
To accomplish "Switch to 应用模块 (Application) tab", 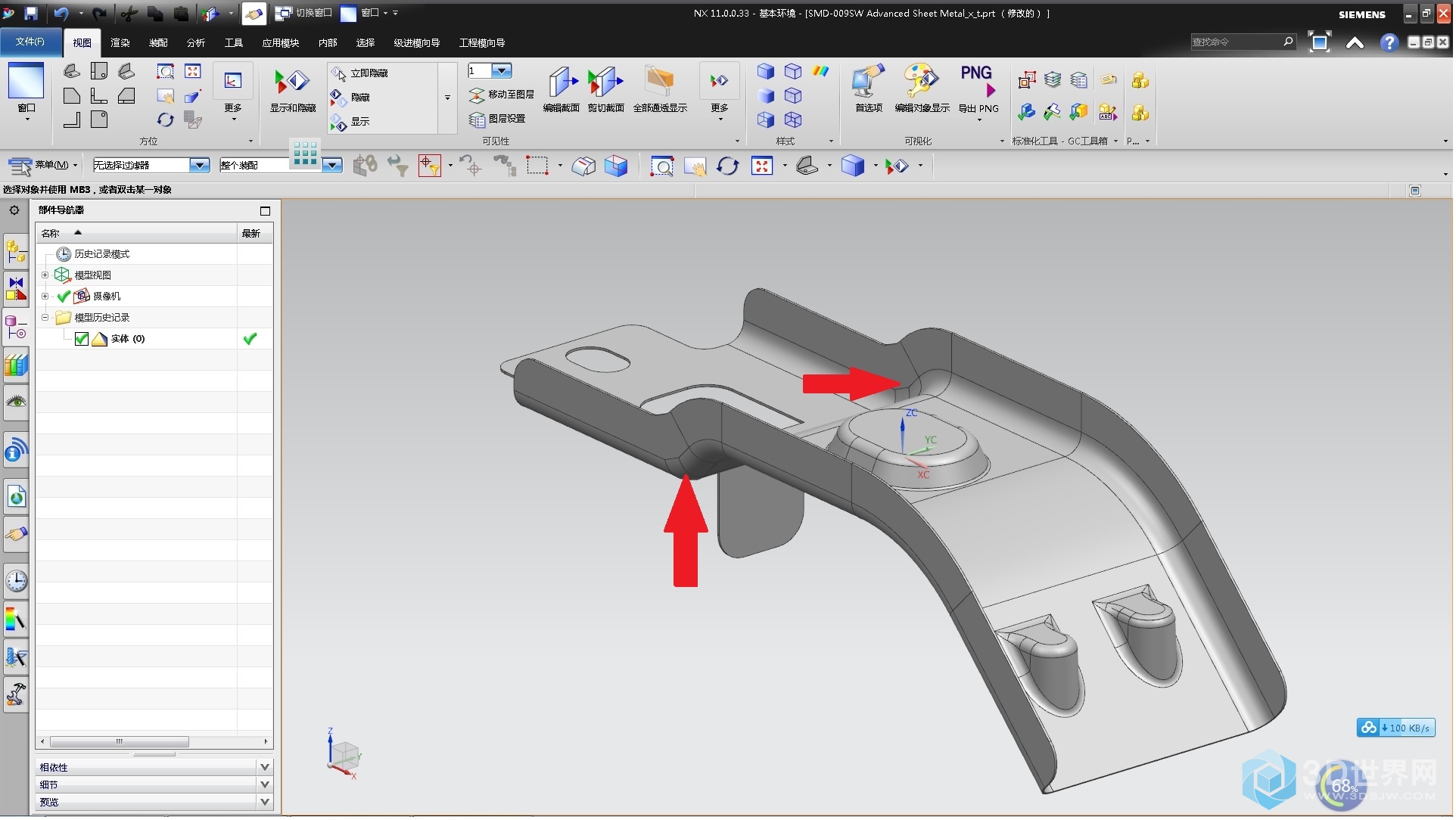I will click(x=281, y=43).
